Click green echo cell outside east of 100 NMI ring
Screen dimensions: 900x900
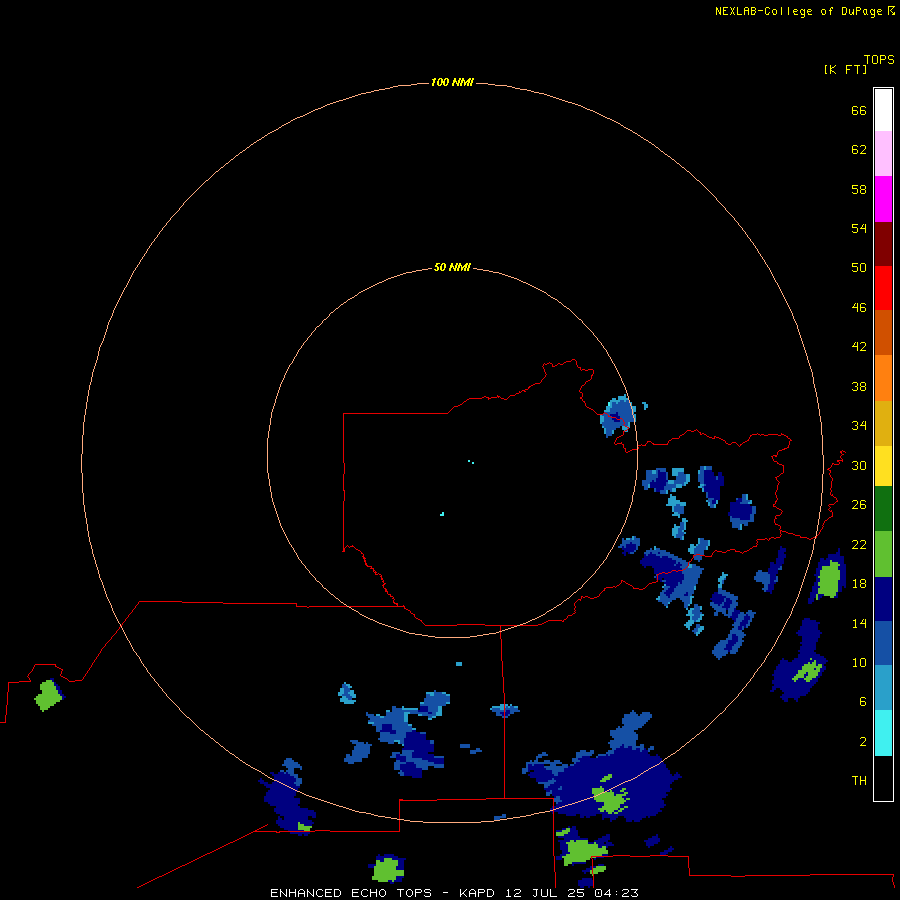click(x=828, y=580)
